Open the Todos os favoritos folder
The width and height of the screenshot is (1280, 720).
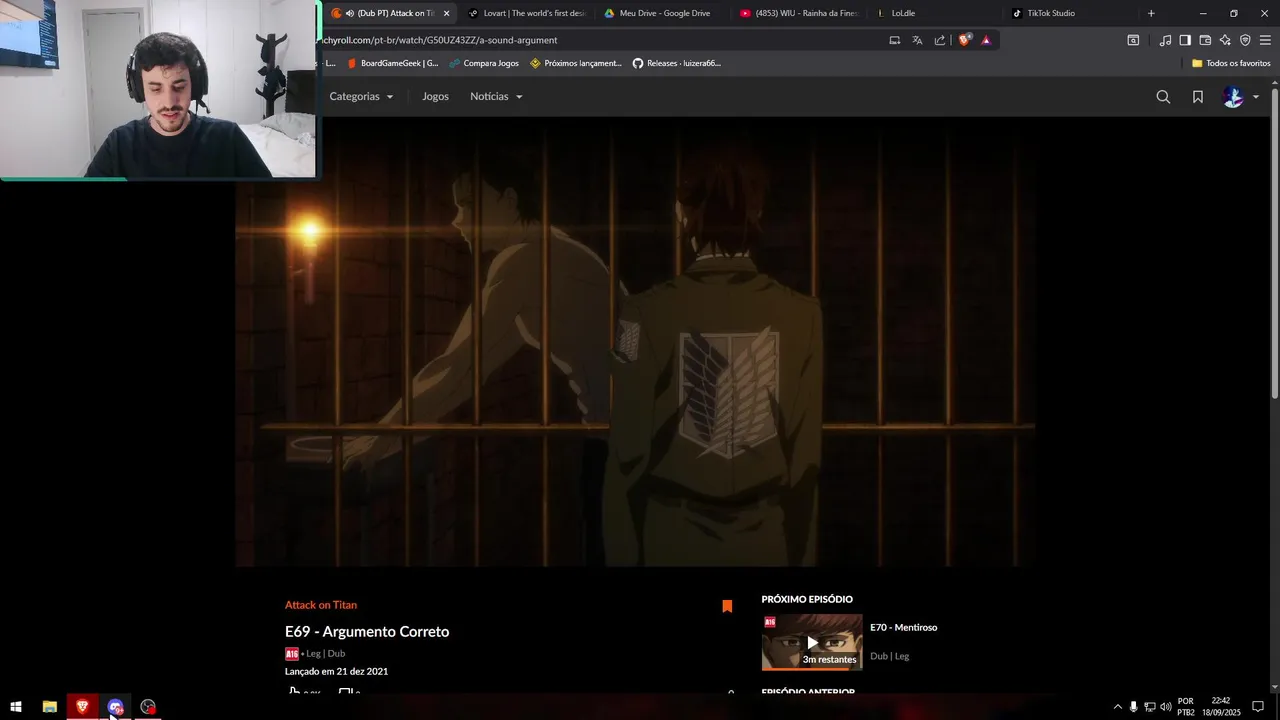tap(1231, 63)
